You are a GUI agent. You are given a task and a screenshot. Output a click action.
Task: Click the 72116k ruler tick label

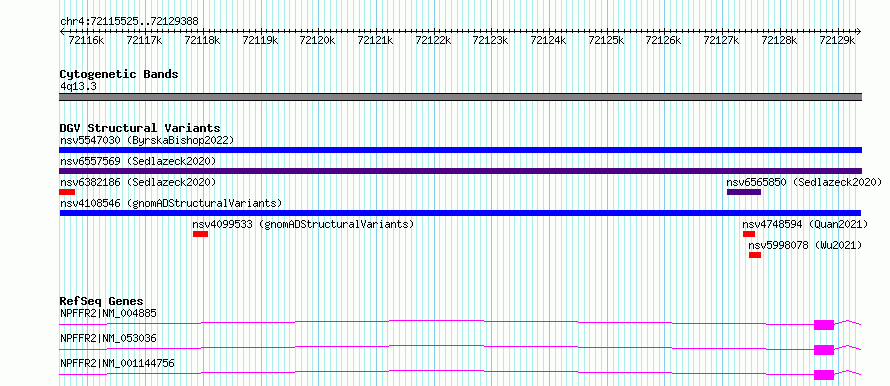[86, 40]
